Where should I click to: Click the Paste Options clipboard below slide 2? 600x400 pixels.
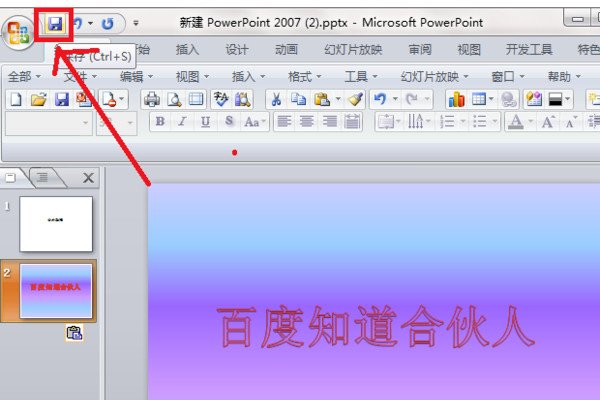tap(74, 333)
